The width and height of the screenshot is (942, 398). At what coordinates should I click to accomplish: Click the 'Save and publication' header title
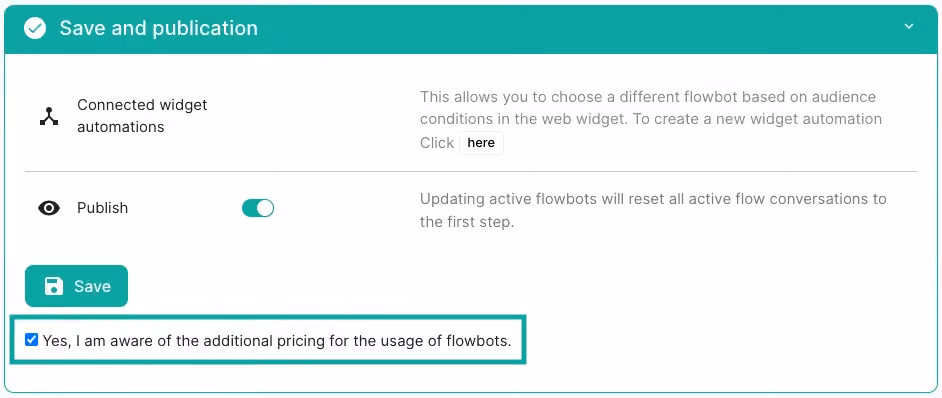[x=159, y=28]
